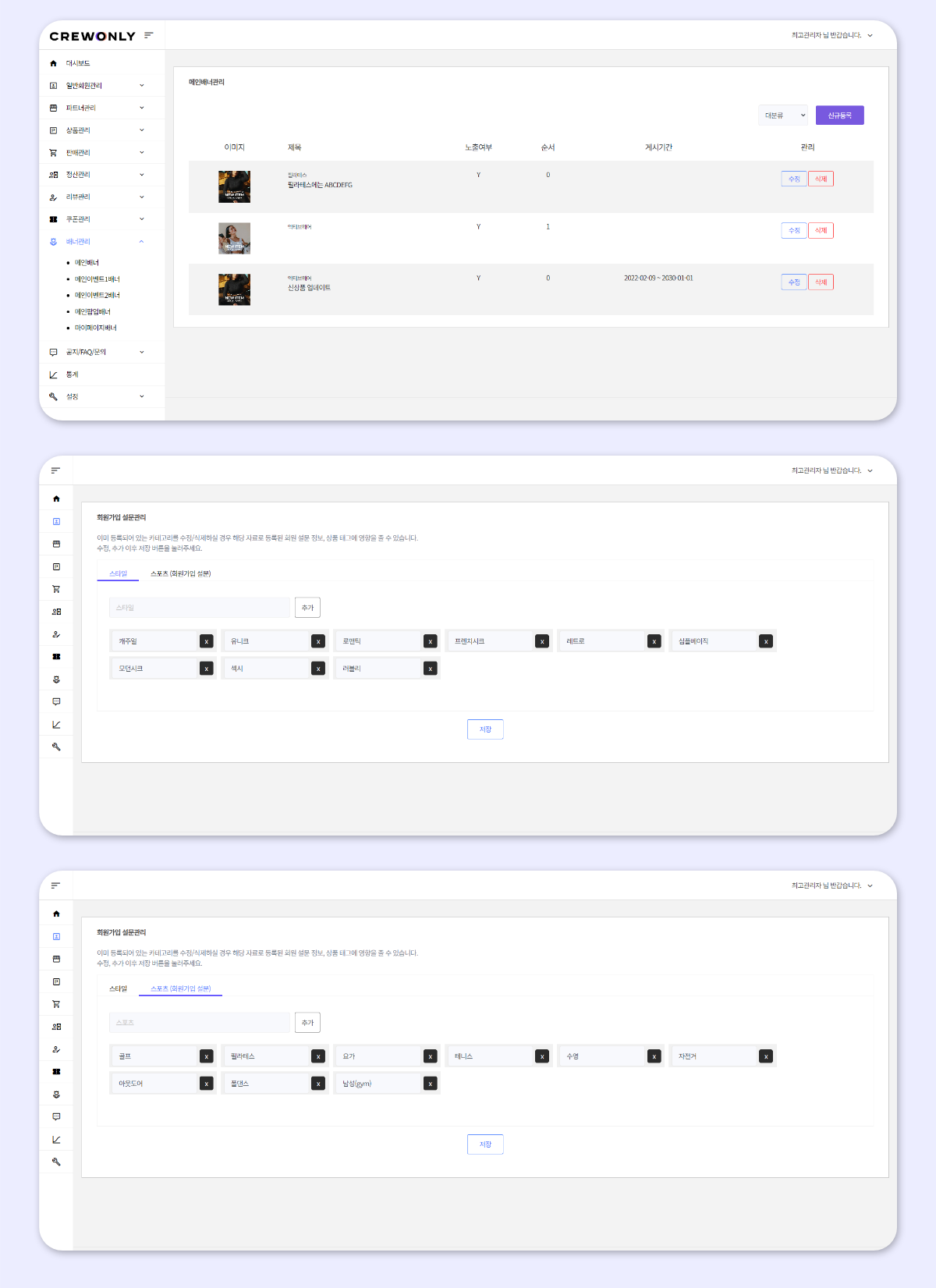Open the 대분류 category dropdown
Screen dimensions: 936x1288
784,115
